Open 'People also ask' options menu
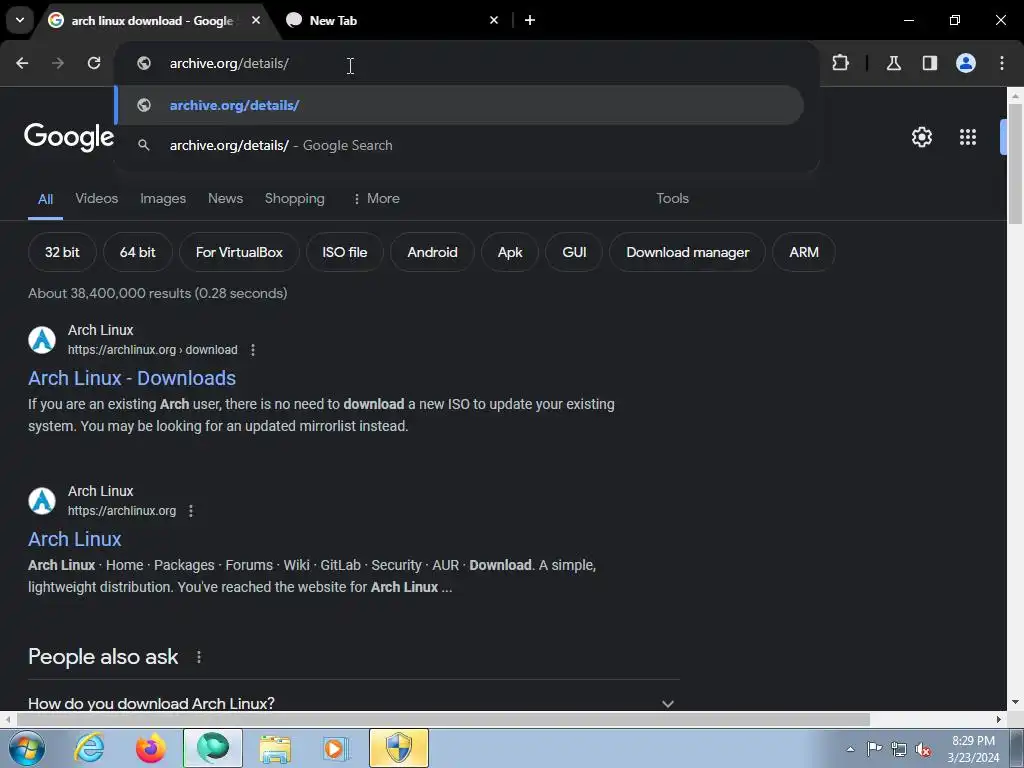Screen dimensions: 1024x768 [x=199, y=657]
